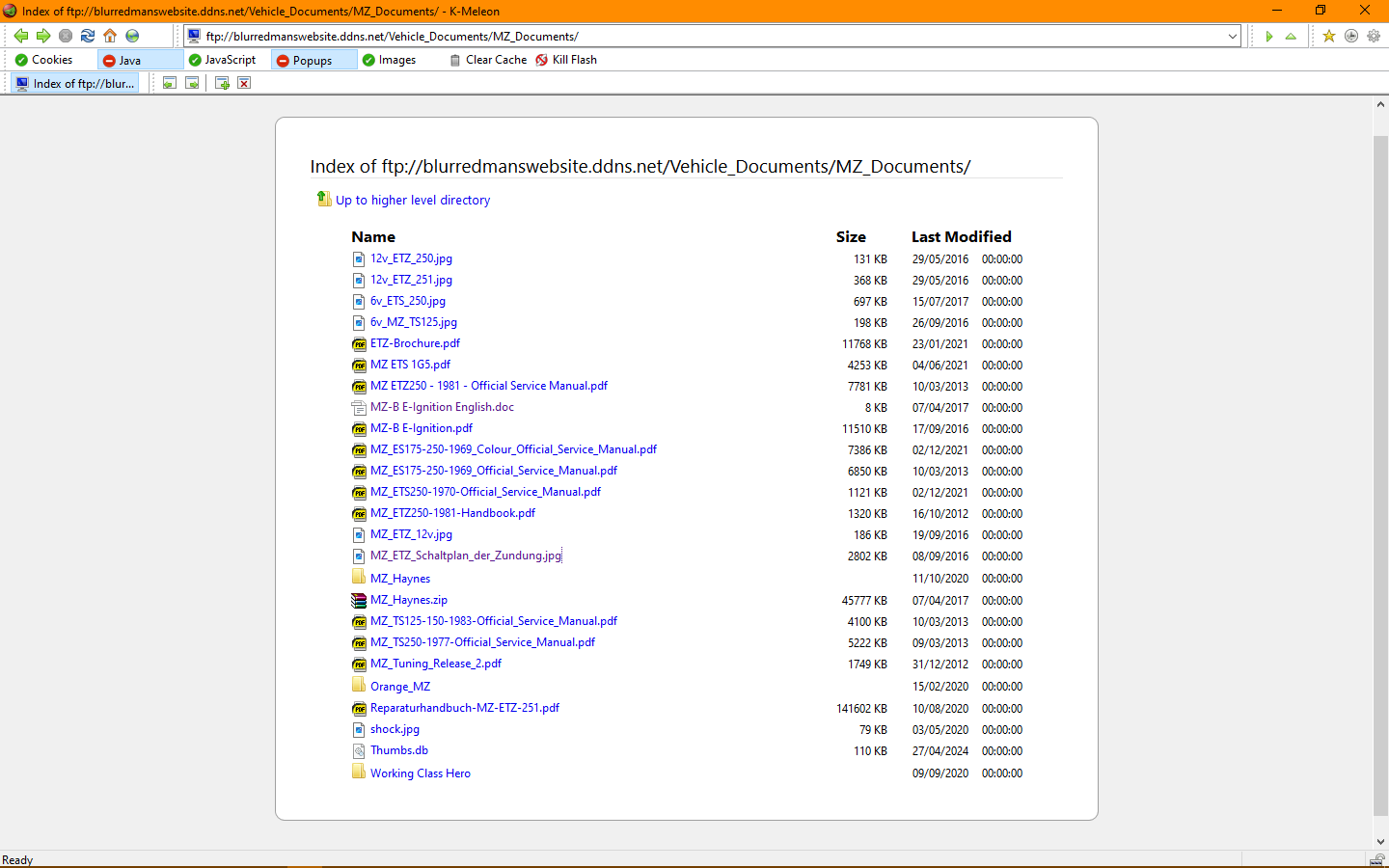
Task: Open 12v_ETZ_251.jpg link
Action: 411,280
